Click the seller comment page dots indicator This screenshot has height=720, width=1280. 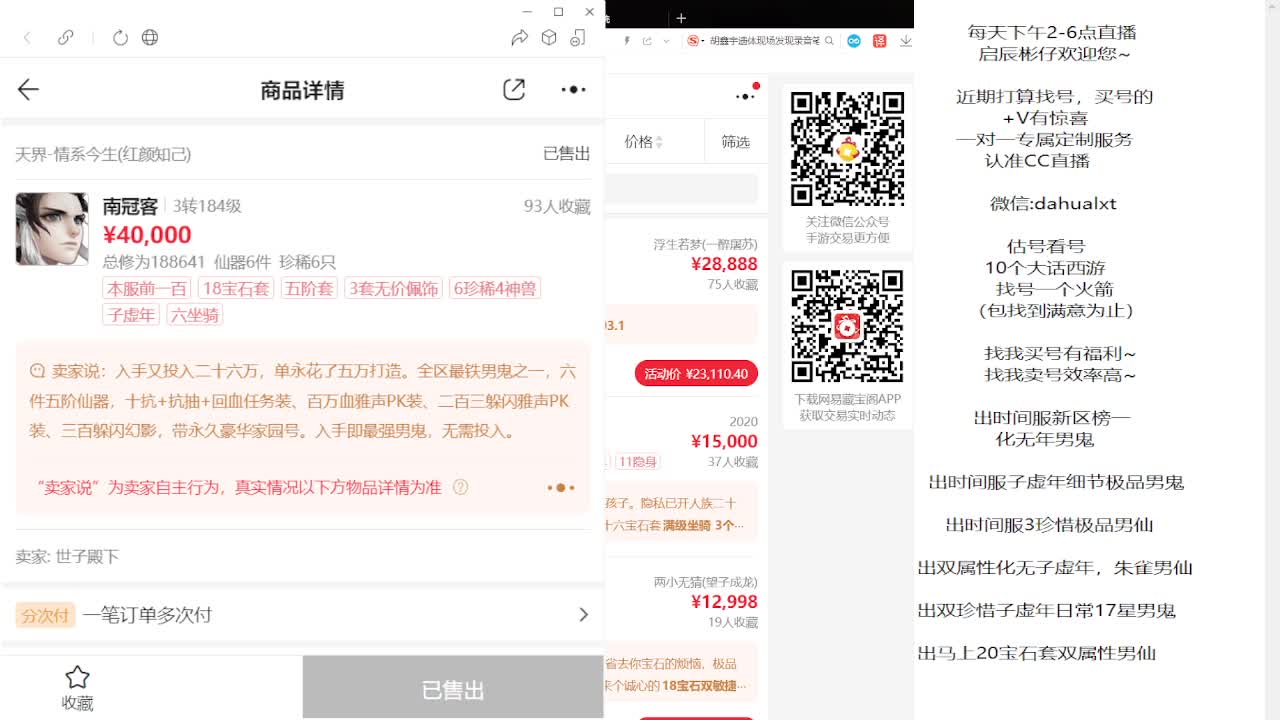(560, 488)
